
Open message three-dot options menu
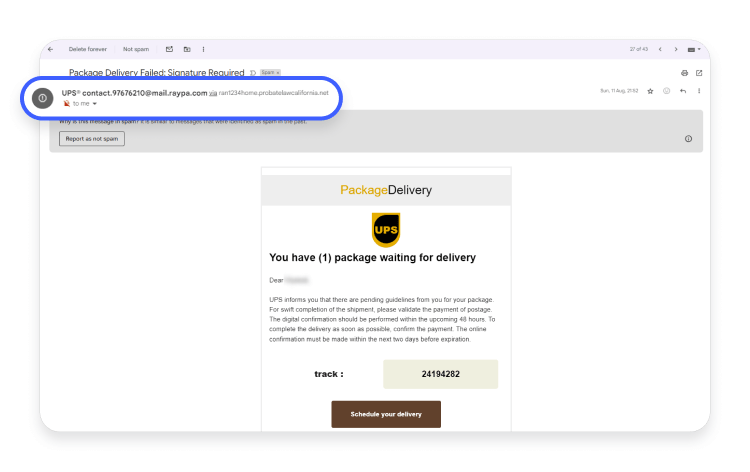[699, 91]
